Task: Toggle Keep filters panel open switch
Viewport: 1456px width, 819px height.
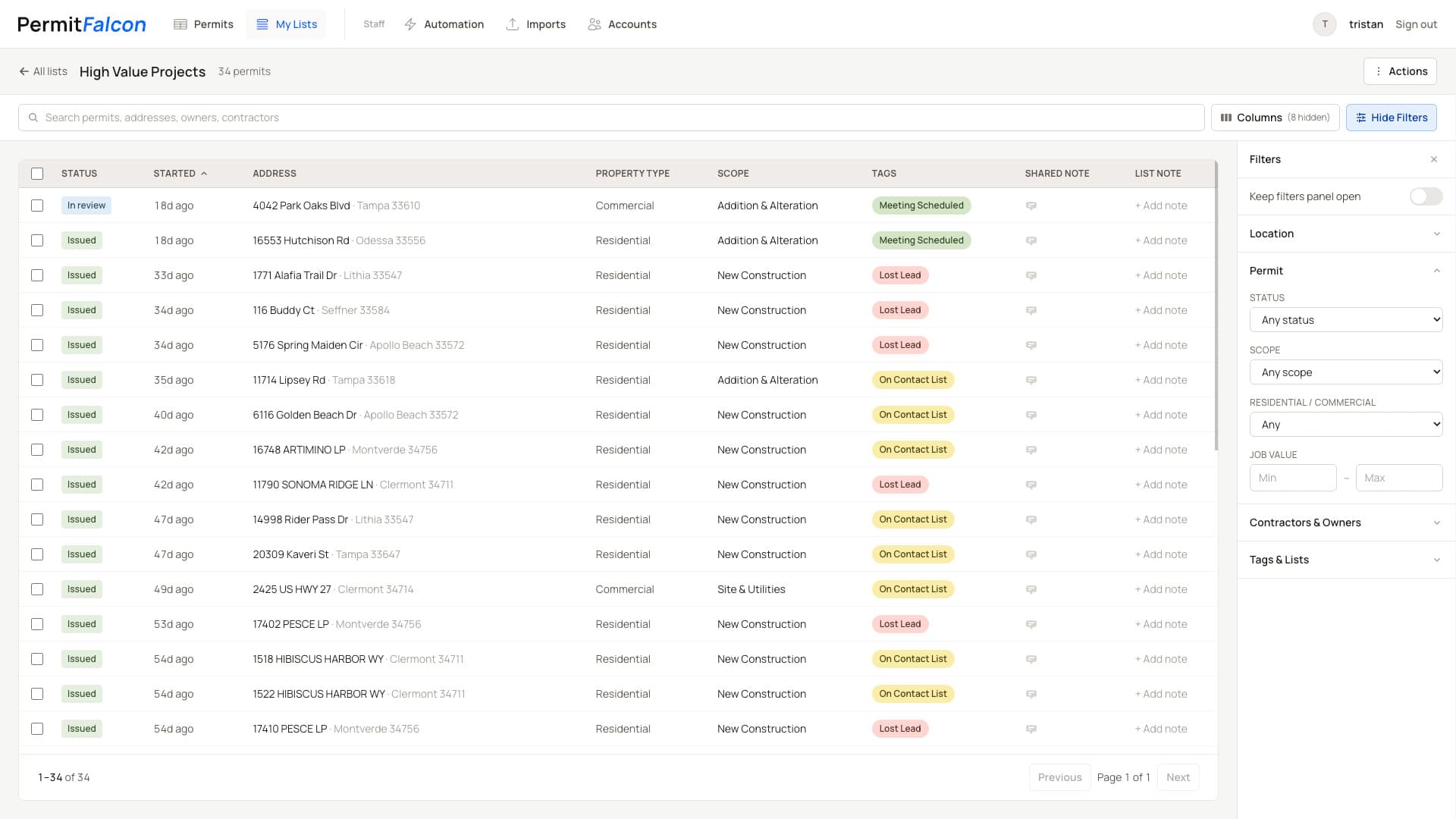Action: point(1426,196)
